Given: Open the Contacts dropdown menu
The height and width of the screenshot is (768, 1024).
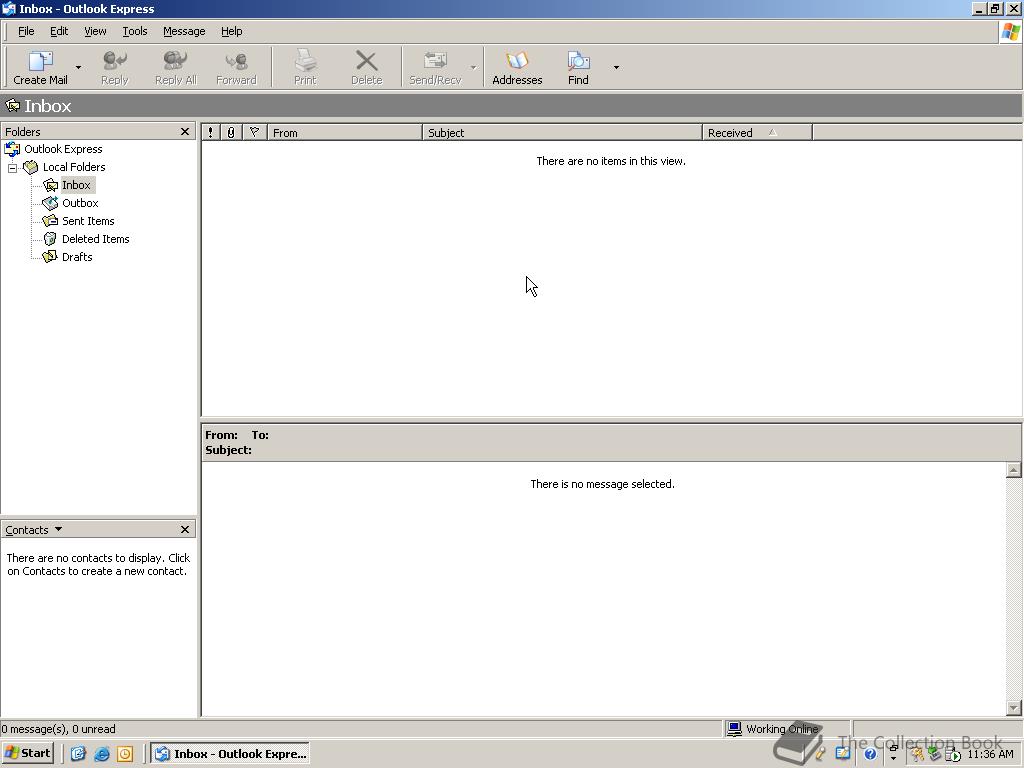Looking at the screenshot, I should tap(34, 530).
